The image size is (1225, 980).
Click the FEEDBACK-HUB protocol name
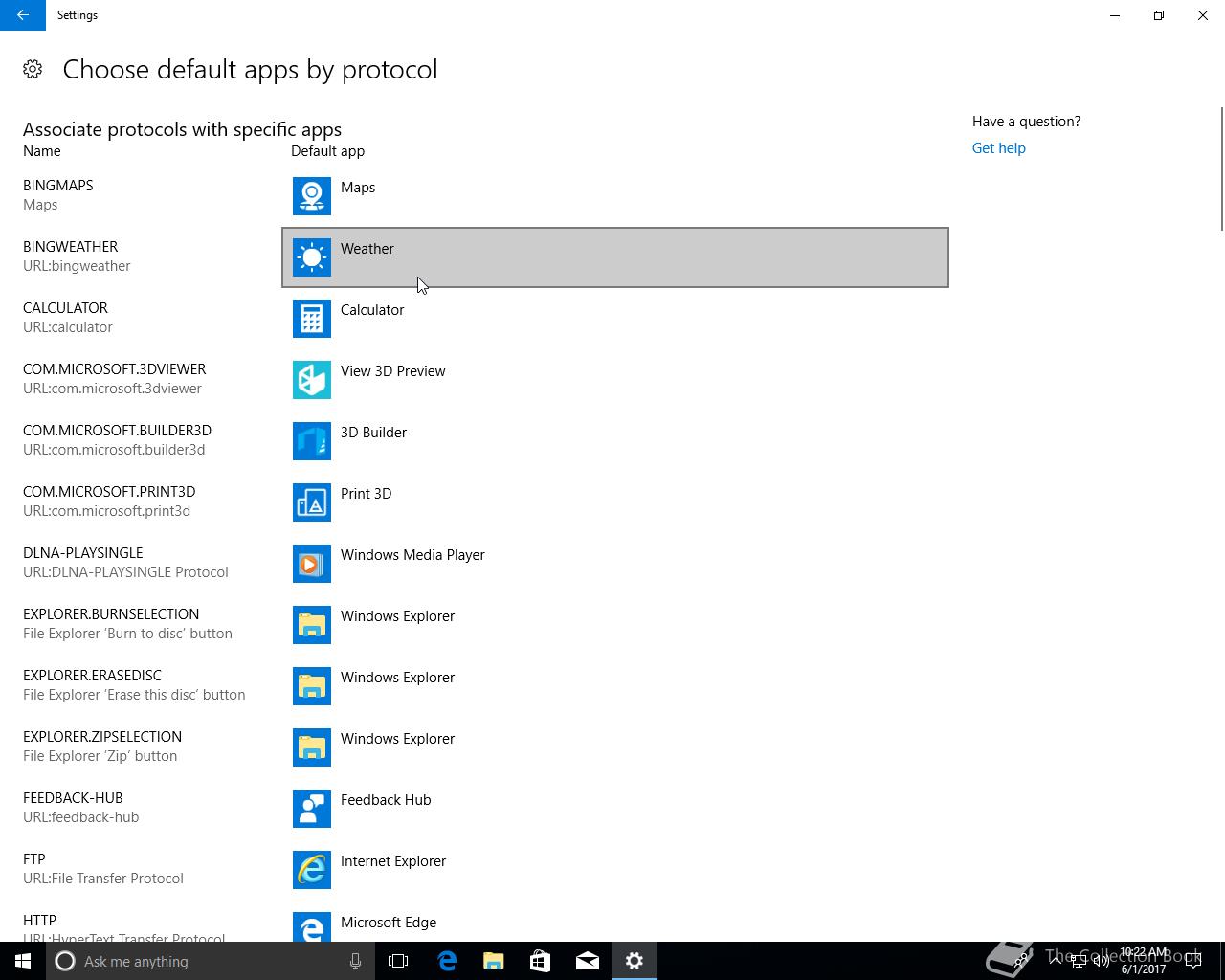73,798
